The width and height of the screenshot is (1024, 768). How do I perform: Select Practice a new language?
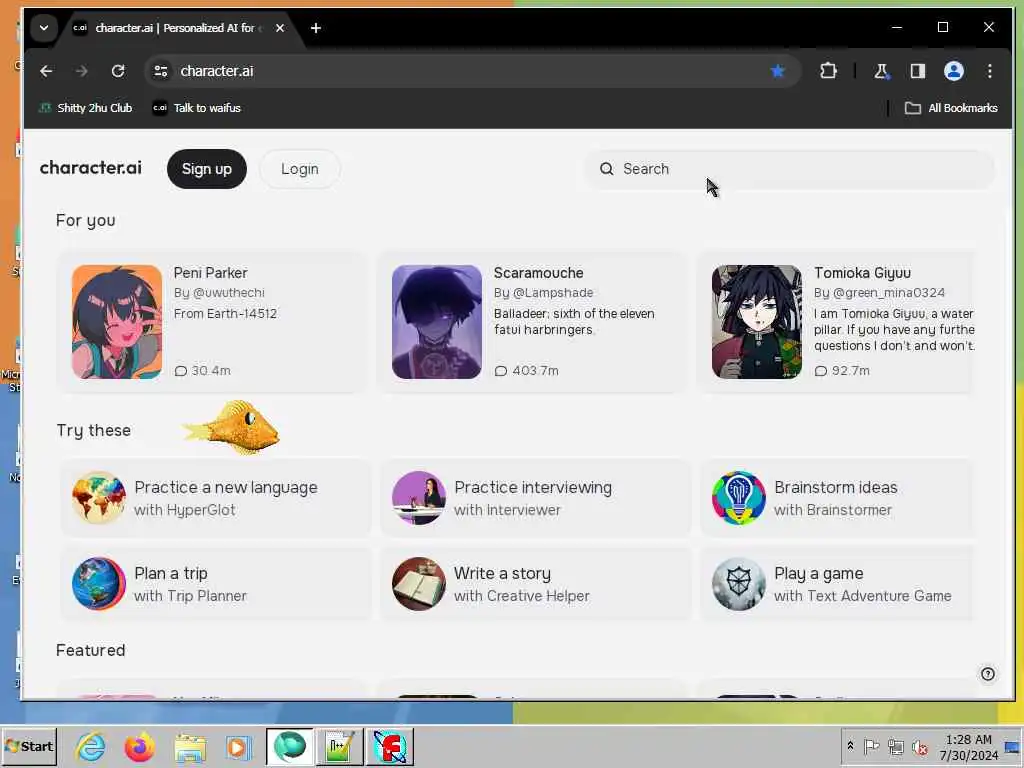(x=226, y=487)
